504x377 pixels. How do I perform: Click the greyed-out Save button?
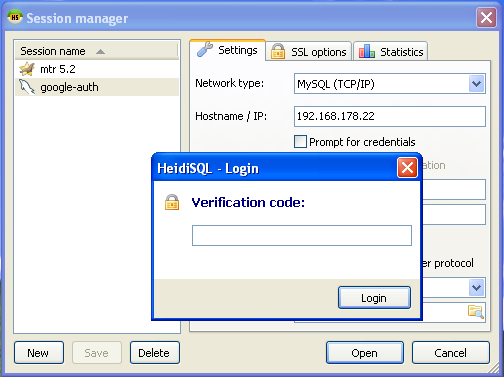pos(97,353)
